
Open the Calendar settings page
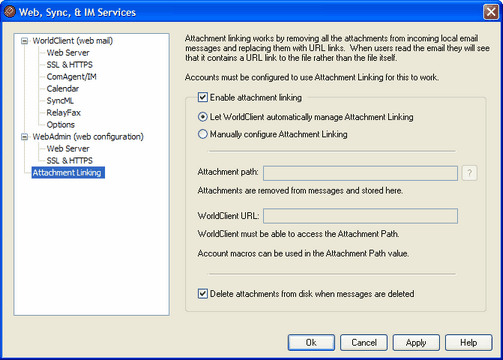pyautogui.click(x=63, y=89)
